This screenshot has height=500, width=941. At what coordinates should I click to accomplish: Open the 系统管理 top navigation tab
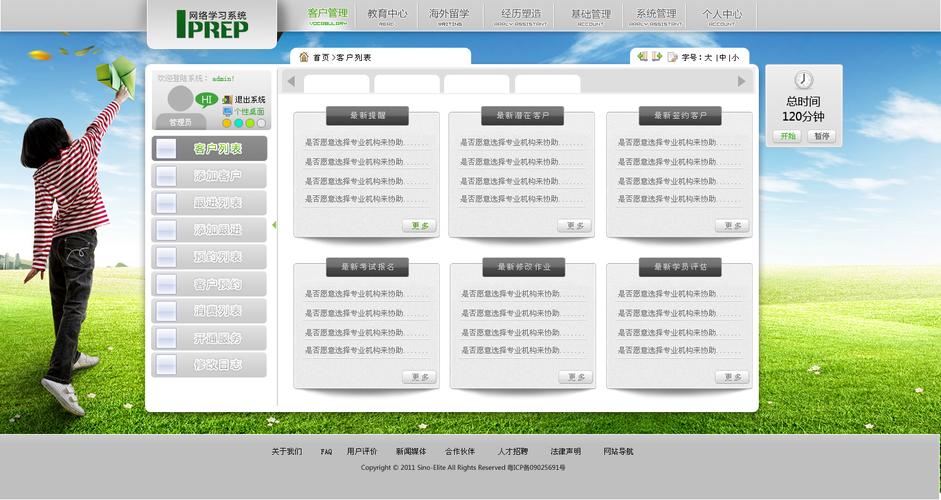pos(656,16)
